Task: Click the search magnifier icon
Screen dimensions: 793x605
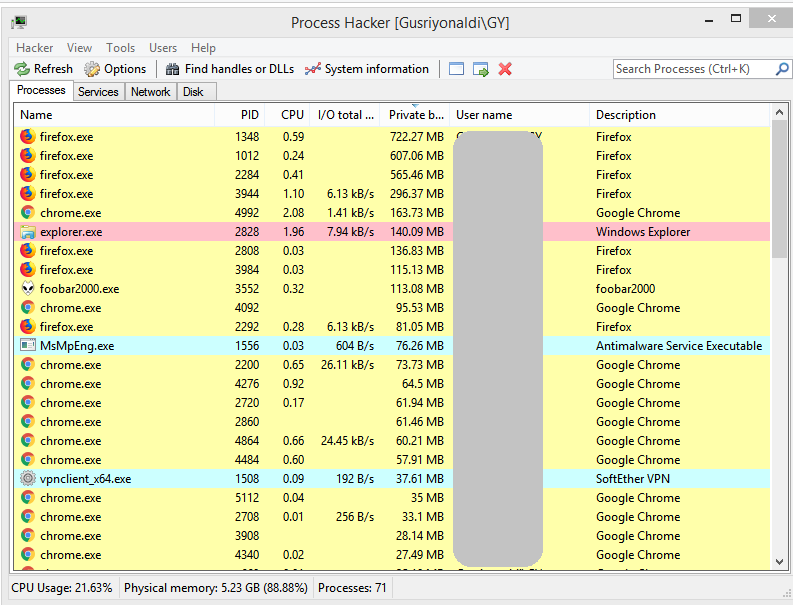Action: [782, 68]
